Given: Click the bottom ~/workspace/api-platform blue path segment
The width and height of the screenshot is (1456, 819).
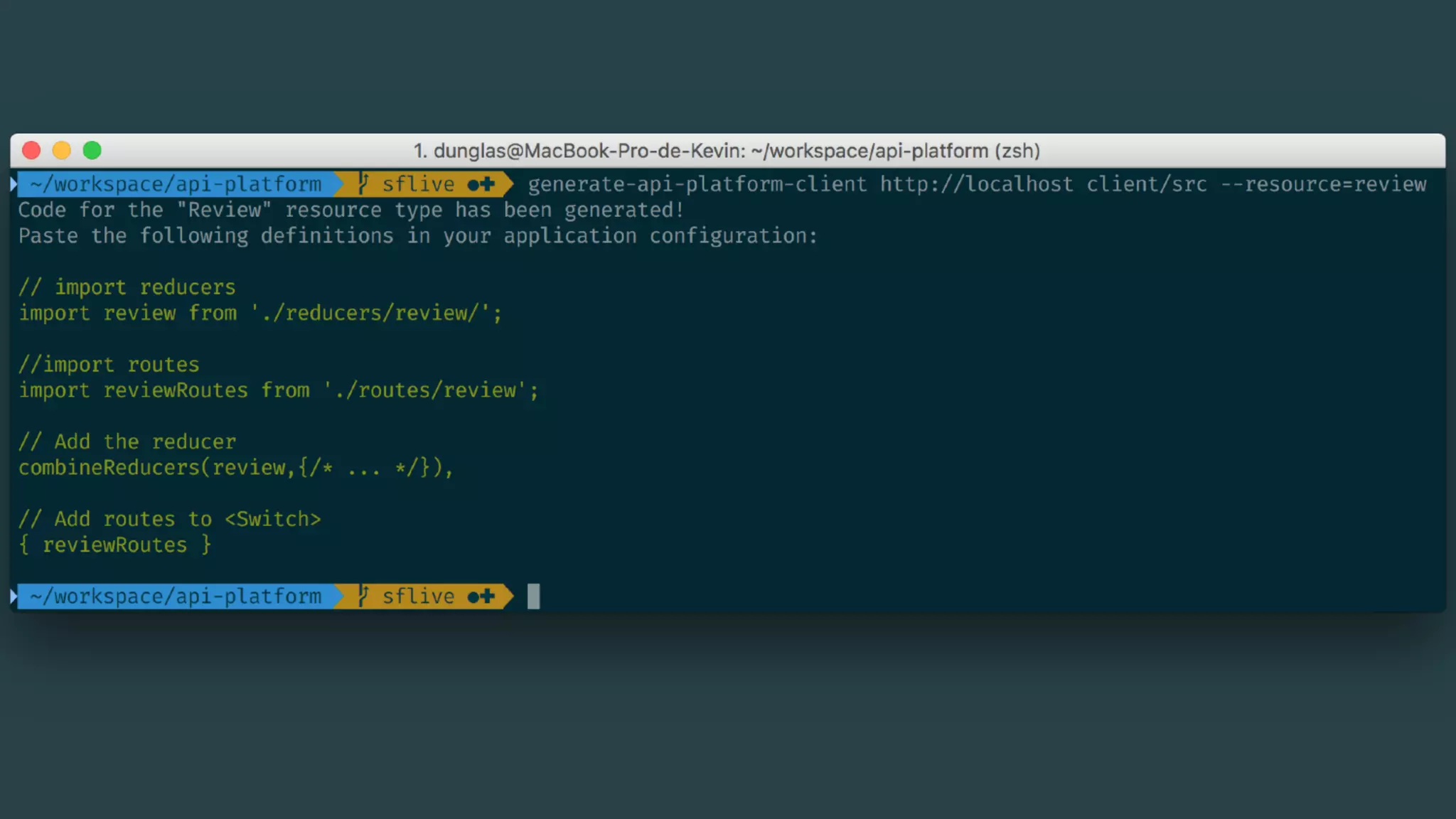Looking at the screenshot, I should point(176,596).
